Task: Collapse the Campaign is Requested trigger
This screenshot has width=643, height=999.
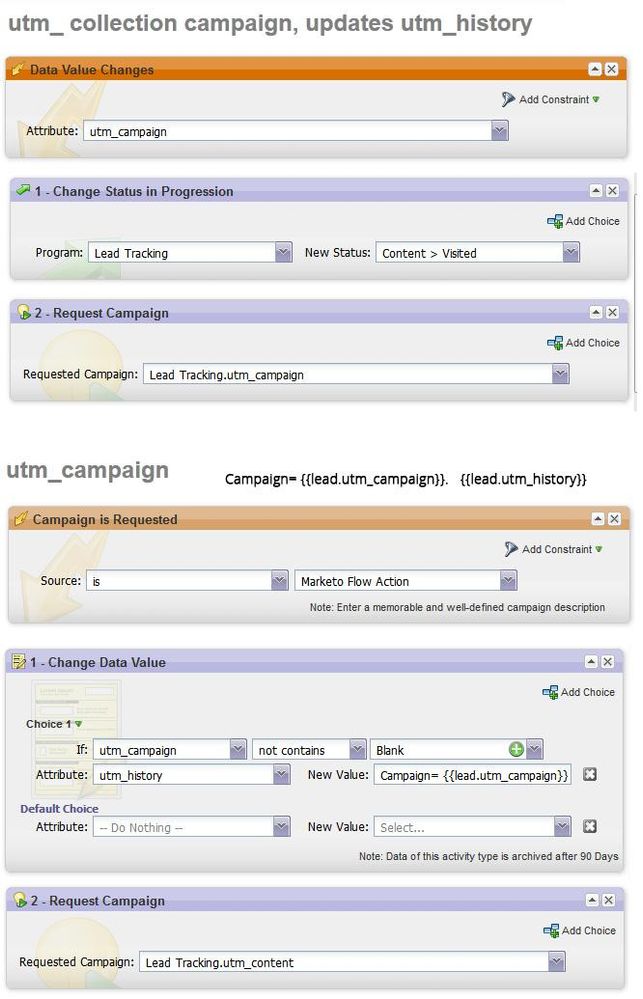Action: pyautogui.click(x=598, y=519)
